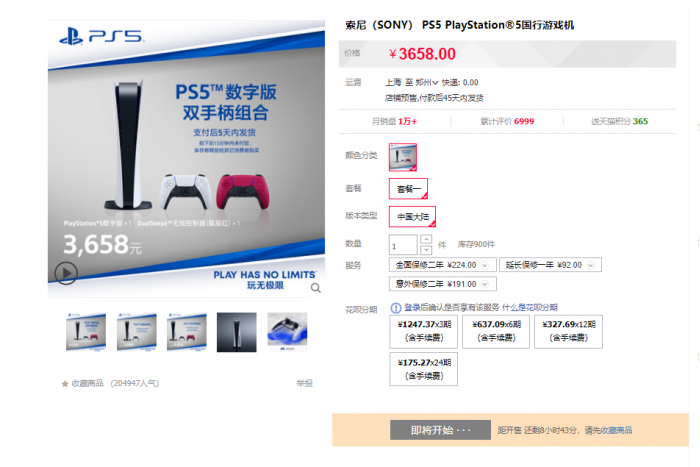Choose the ¥1247.37x3期 installment plan
This screenshot has height=467, width=700.
pyautogui.click(x=423, y=331)
